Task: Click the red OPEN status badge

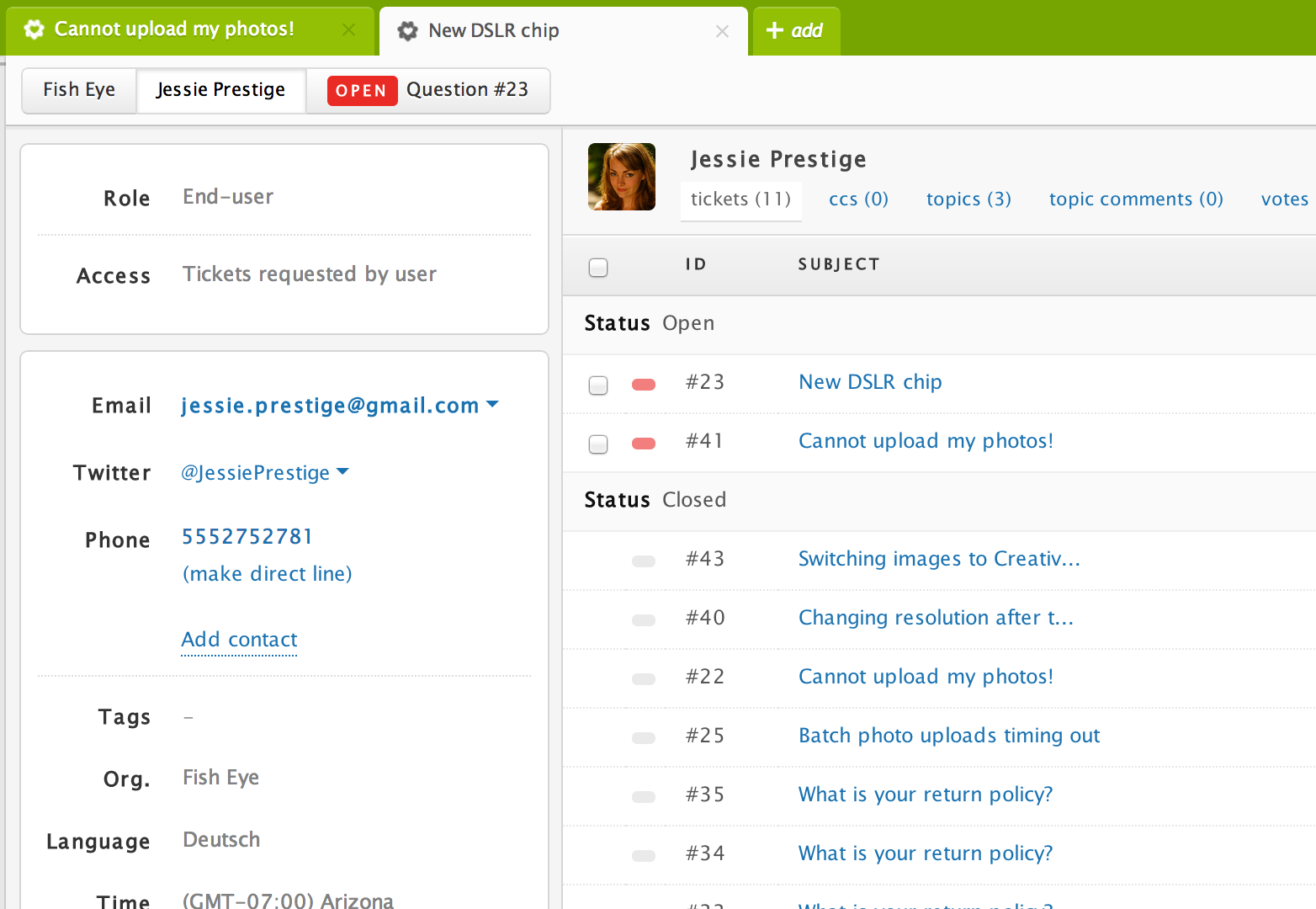Action: click(362, 90)
